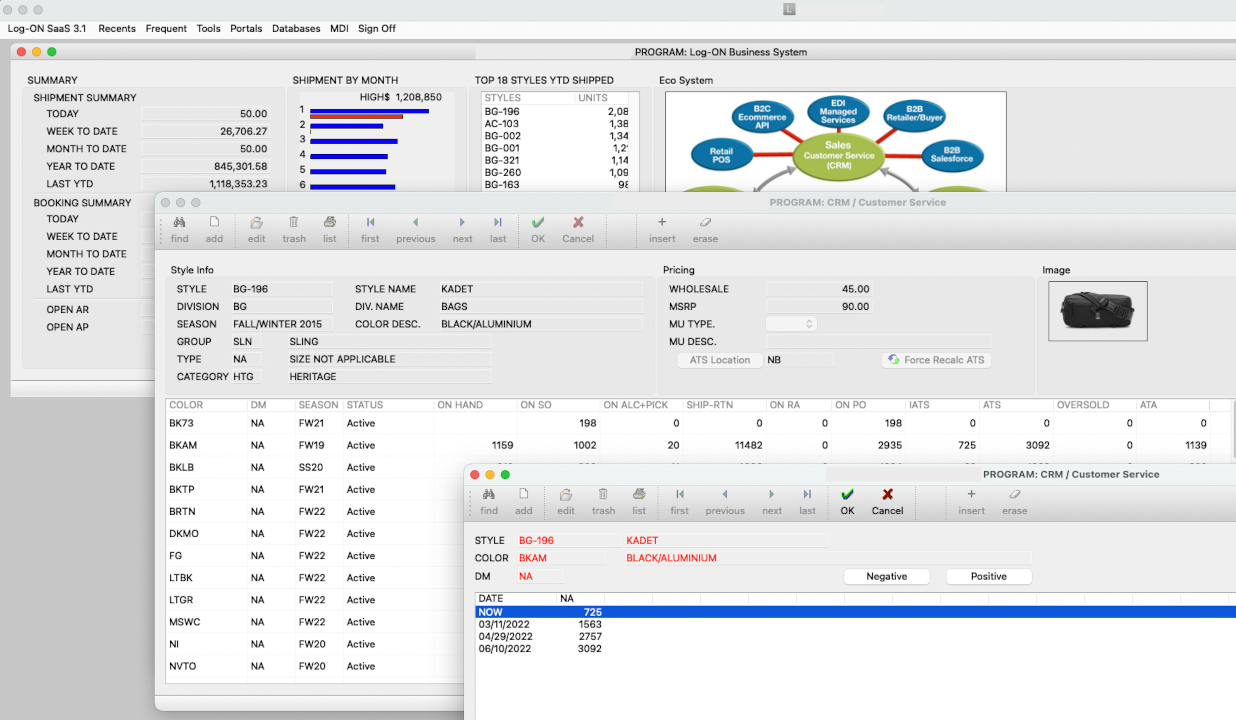The width and height of the screenshot is (1236, 720).
Task: Select BKAM color row in grid
Action: tap(698, 445)
